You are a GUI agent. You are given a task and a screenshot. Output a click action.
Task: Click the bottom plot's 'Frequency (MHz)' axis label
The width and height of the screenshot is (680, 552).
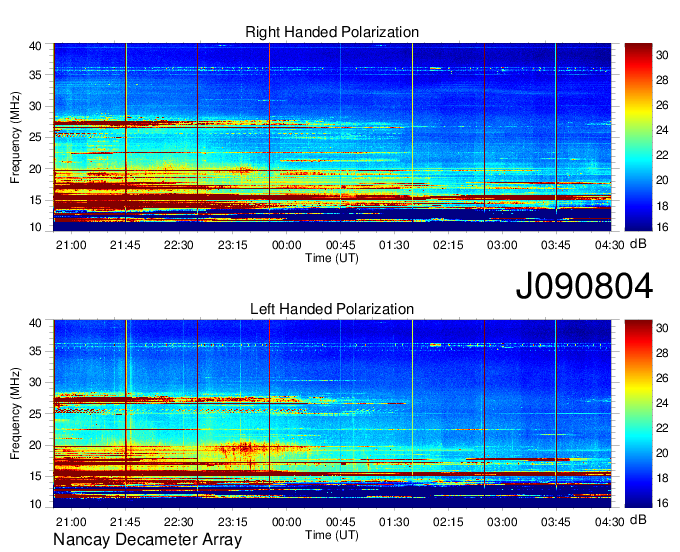[15, 414]
